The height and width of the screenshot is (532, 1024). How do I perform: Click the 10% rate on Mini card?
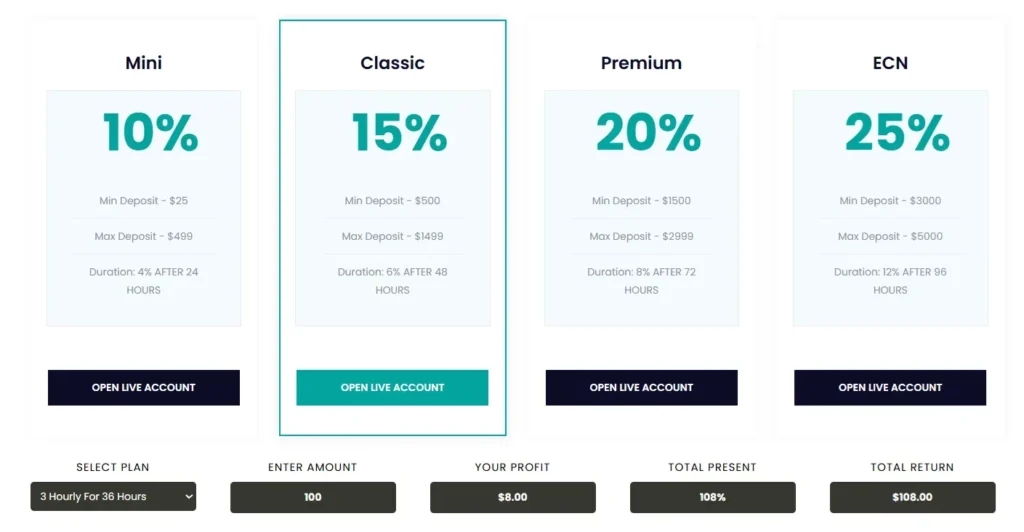[150, 132]
